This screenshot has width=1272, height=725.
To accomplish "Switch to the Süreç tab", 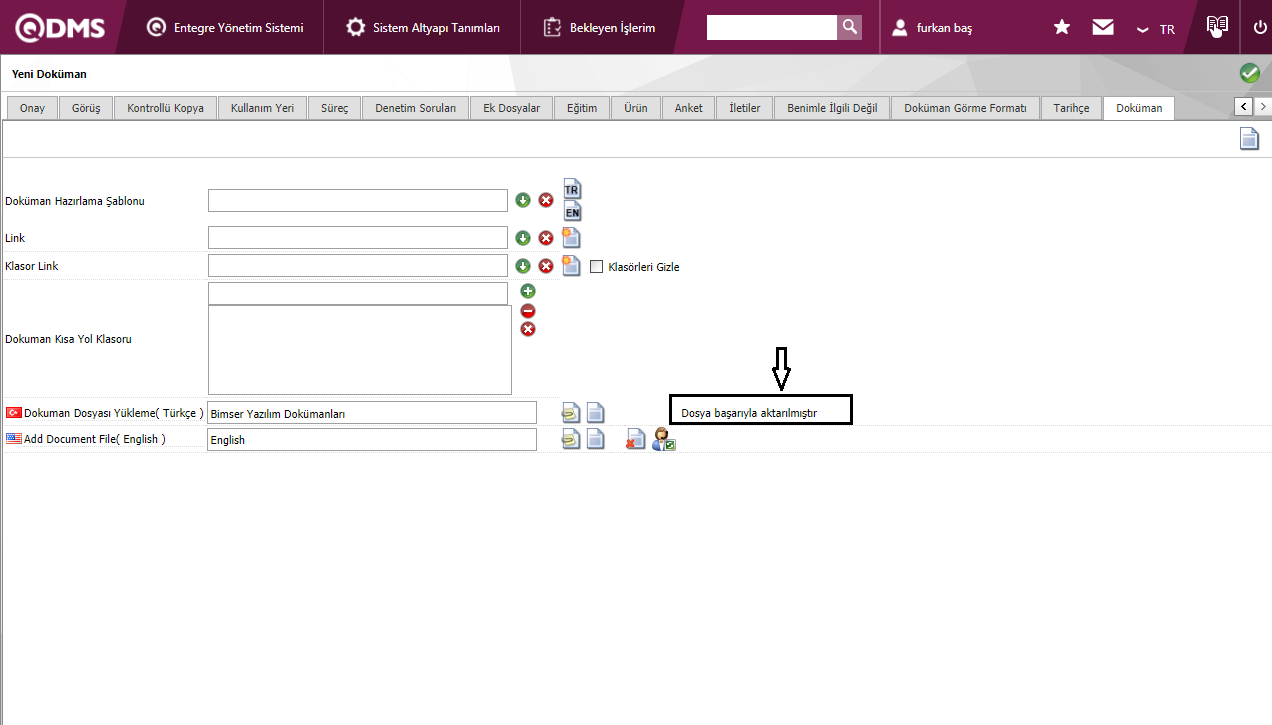I will tap(334, 108).
